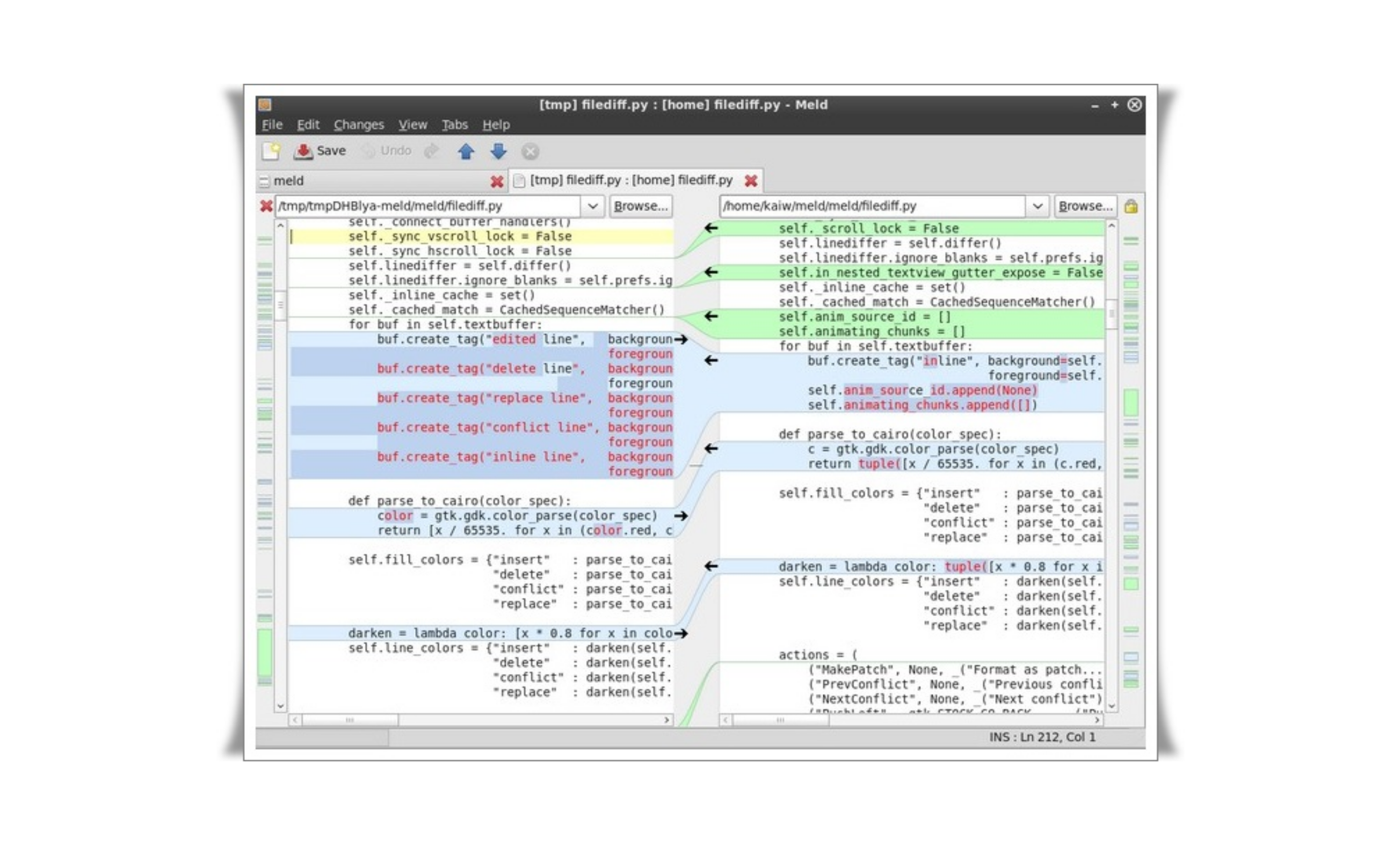Push left darken lambda line right
1400x848 pixels.
click(681, 633)
